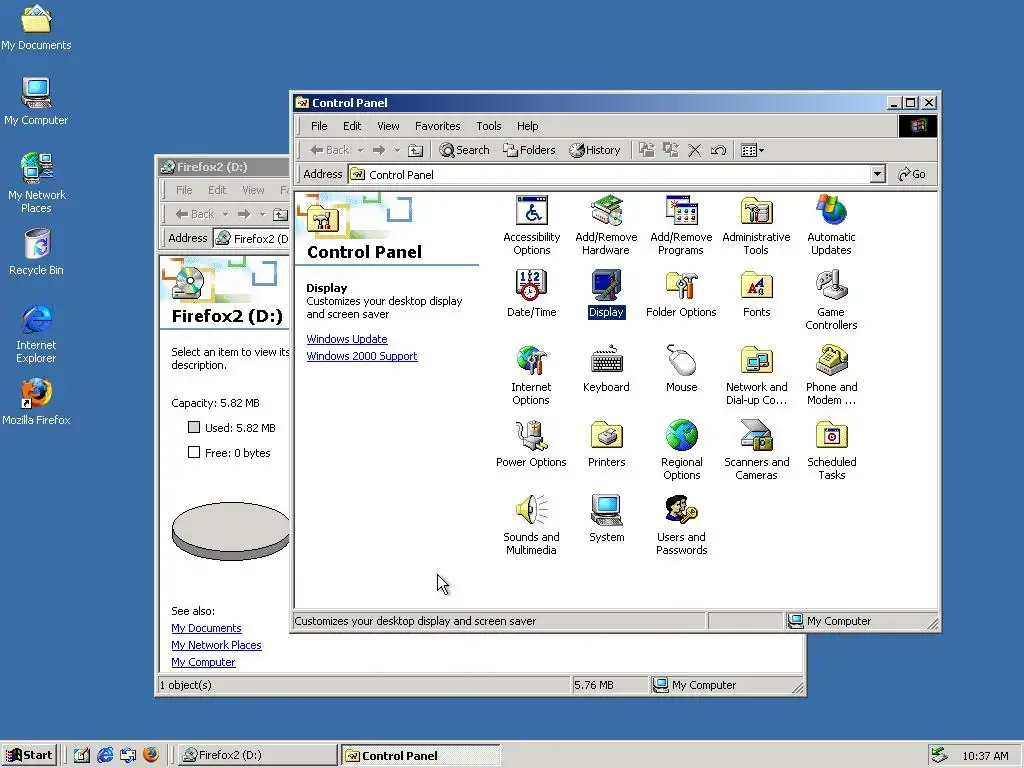The height and width of the screenshot is (768, 1024).
Task: Open the File menu in Control Panel
Action: tap(319, 126)
